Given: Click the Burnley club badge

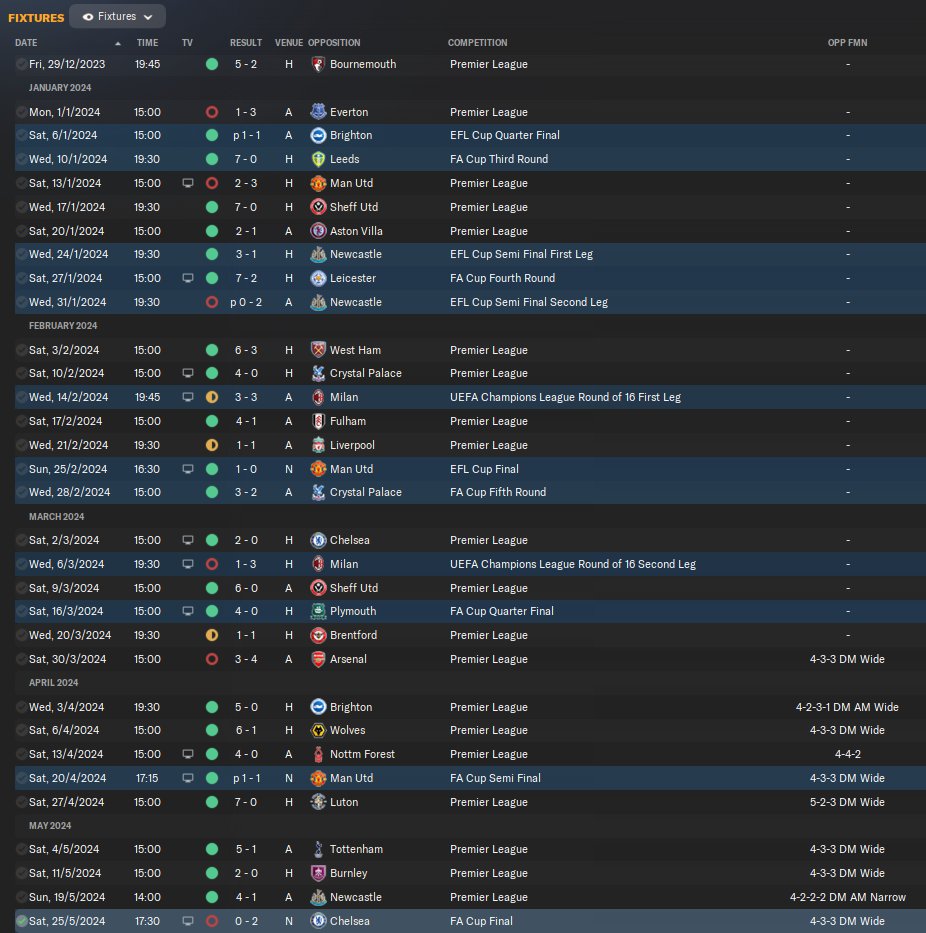Looking at the screenshot, I should [318, 873].
